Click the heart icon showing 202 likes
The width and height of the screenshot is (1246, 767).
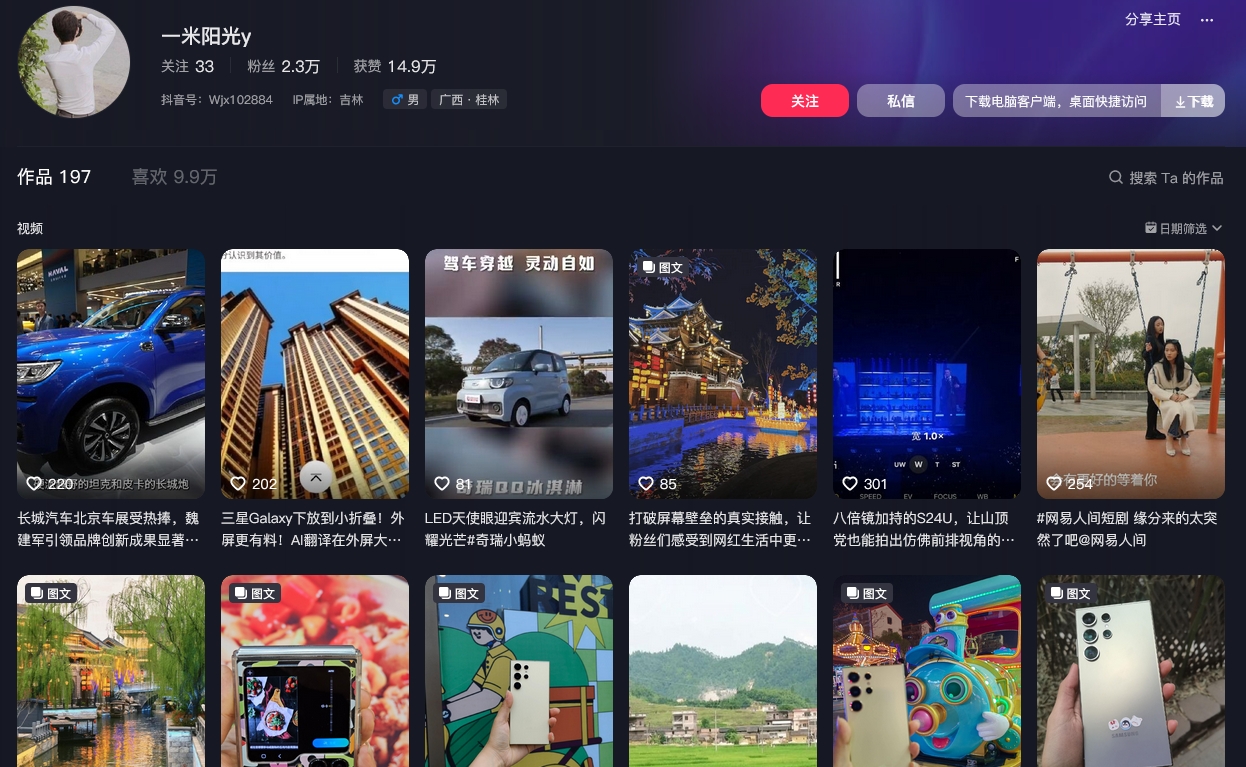238,483
